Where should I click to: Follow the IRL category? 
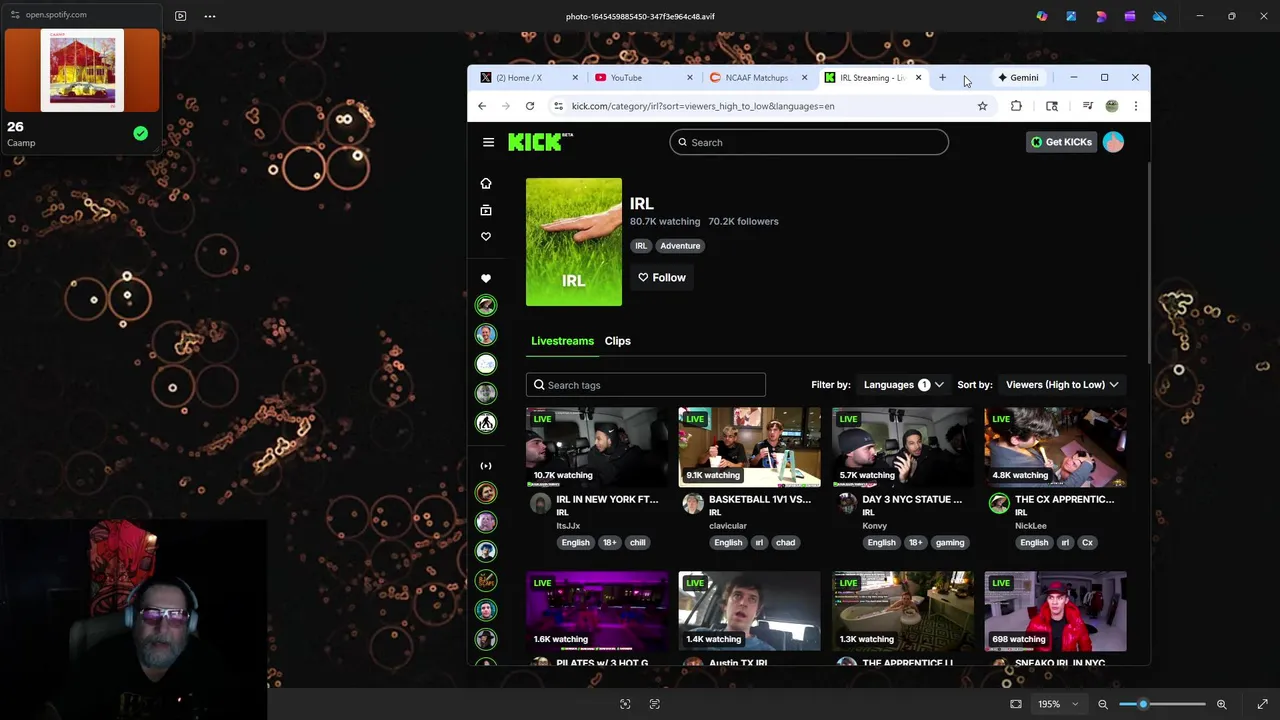[x=662, y=278]
